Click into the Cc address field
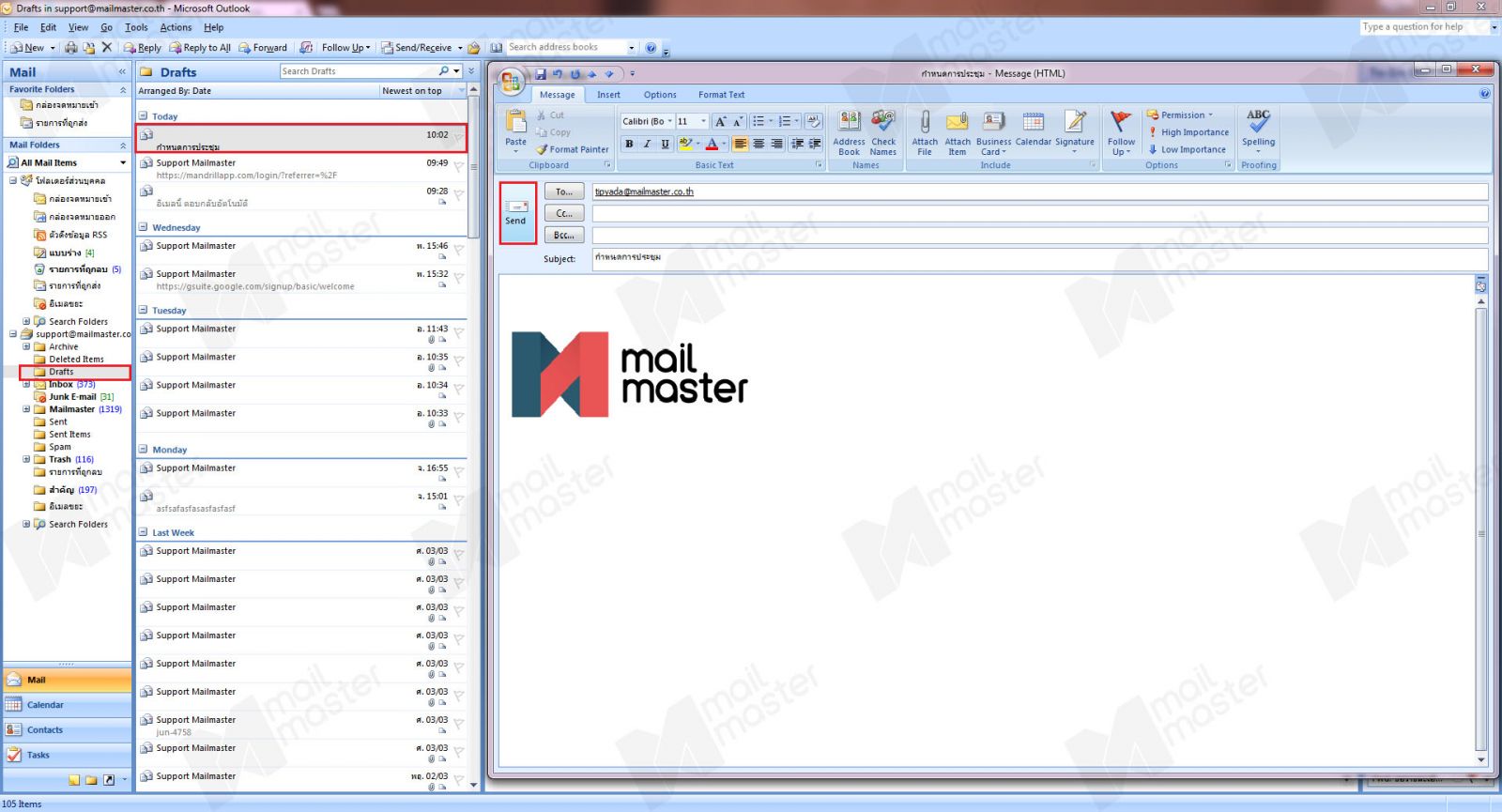Image resolution: width=1502 pixels, height=812 pixels. coord(1039,213)
